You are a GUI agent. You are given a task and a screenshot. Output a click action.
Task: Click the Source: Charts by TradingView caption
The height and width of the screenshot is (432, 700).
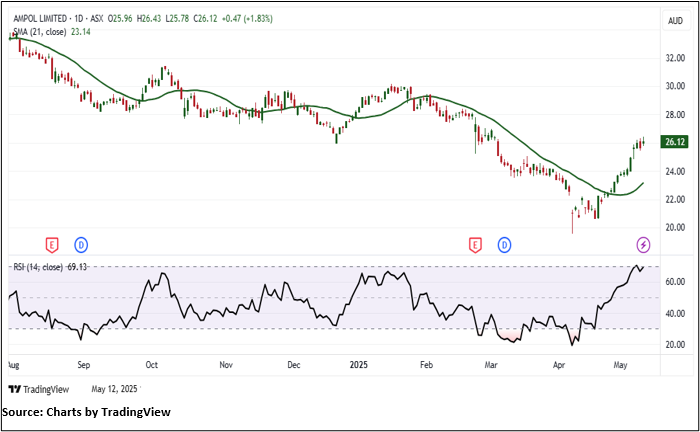[87, 412]
